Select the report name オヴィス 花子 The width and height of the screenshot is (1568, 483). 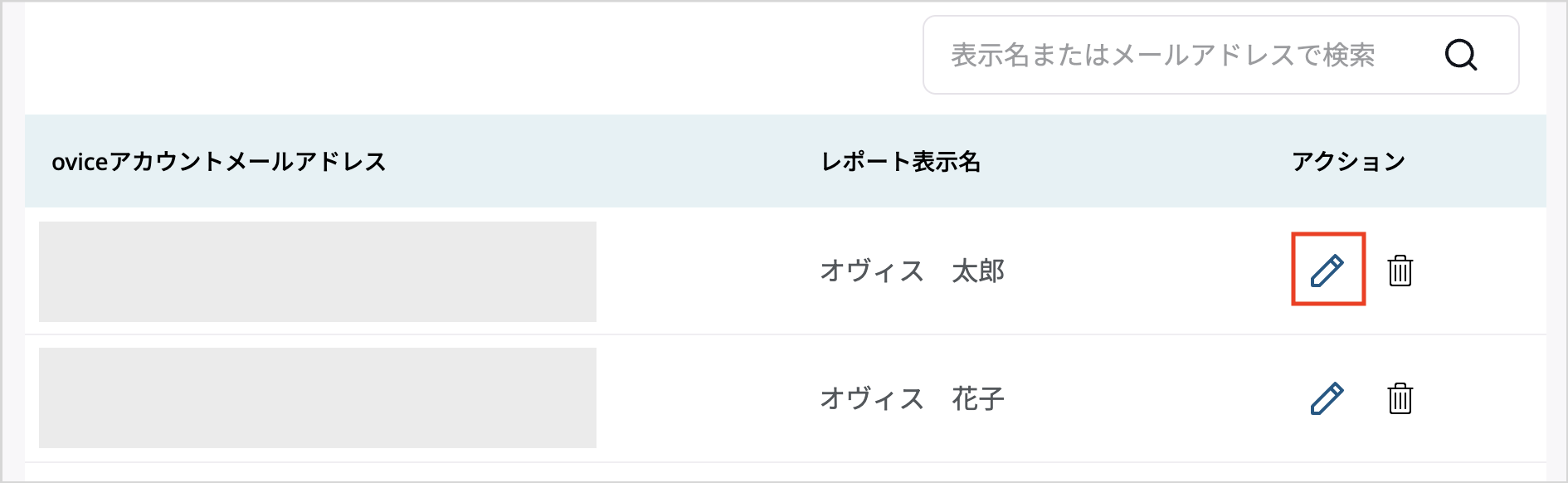click(x=910, y=398)
